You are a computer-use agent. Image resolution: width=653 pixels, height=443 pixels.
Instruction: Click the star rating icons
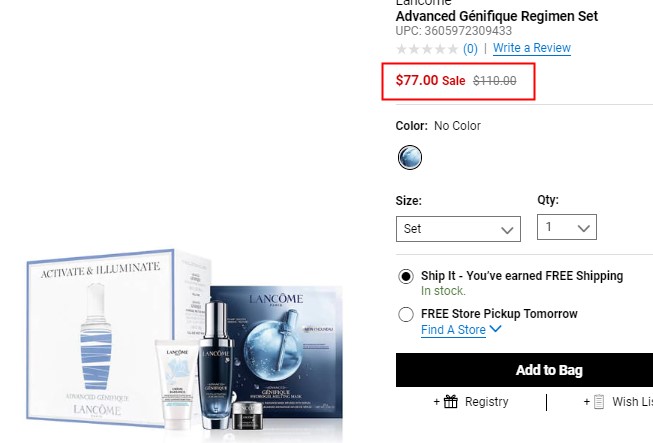tap(427, 49)
